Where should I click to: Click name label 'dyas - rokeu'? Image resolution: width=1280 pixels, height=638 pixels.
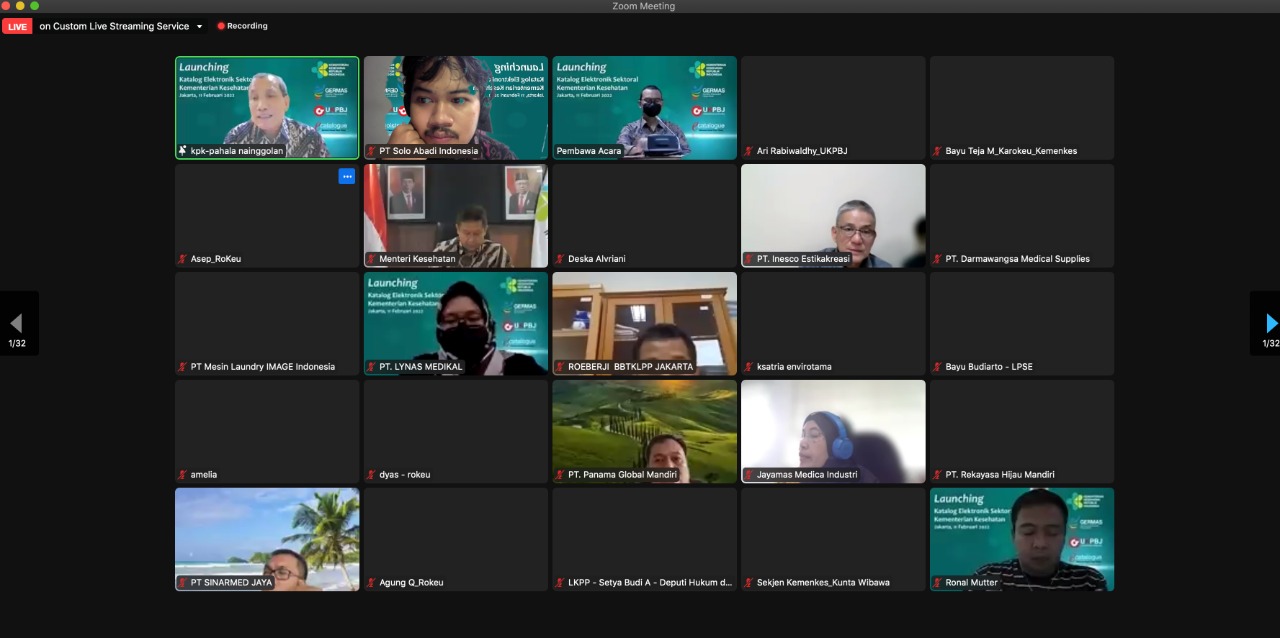(x=405, y=475)
